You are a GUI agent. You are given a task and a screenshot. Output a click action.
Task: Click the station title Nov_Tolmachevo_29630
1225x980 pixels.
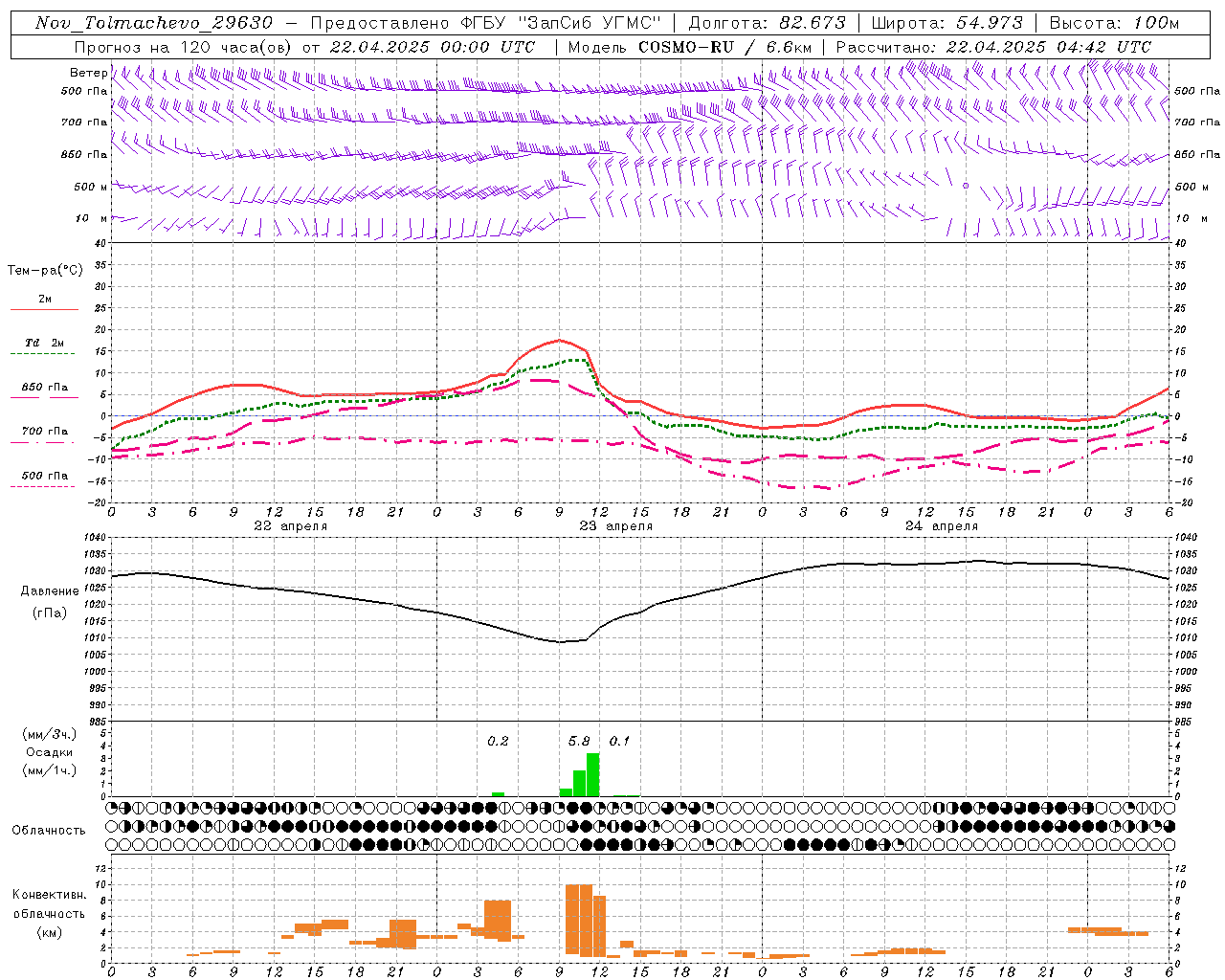click(x=154, y=23)
